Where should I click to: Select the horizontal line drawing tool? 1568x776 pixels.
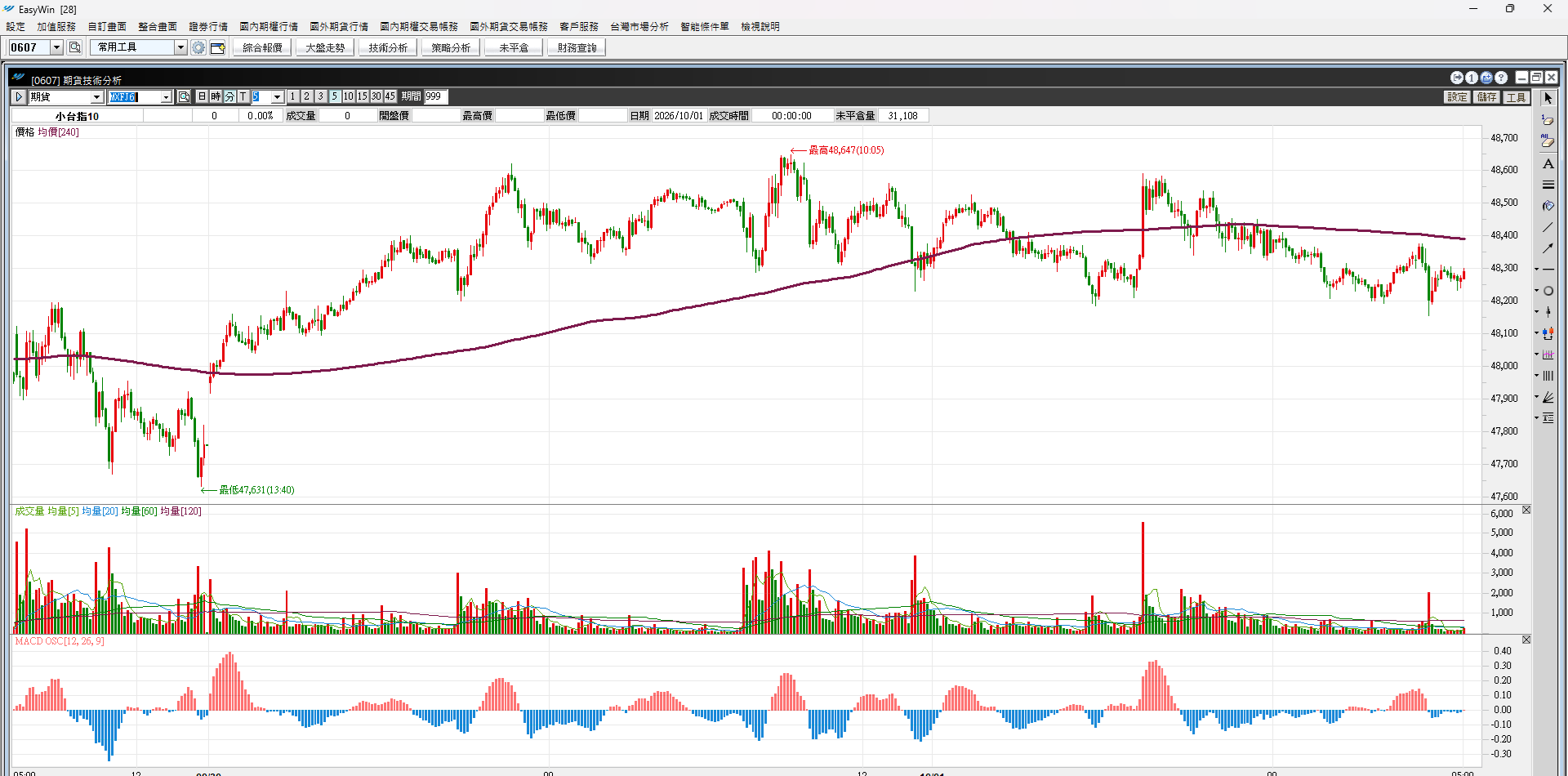pos(1548,270)
